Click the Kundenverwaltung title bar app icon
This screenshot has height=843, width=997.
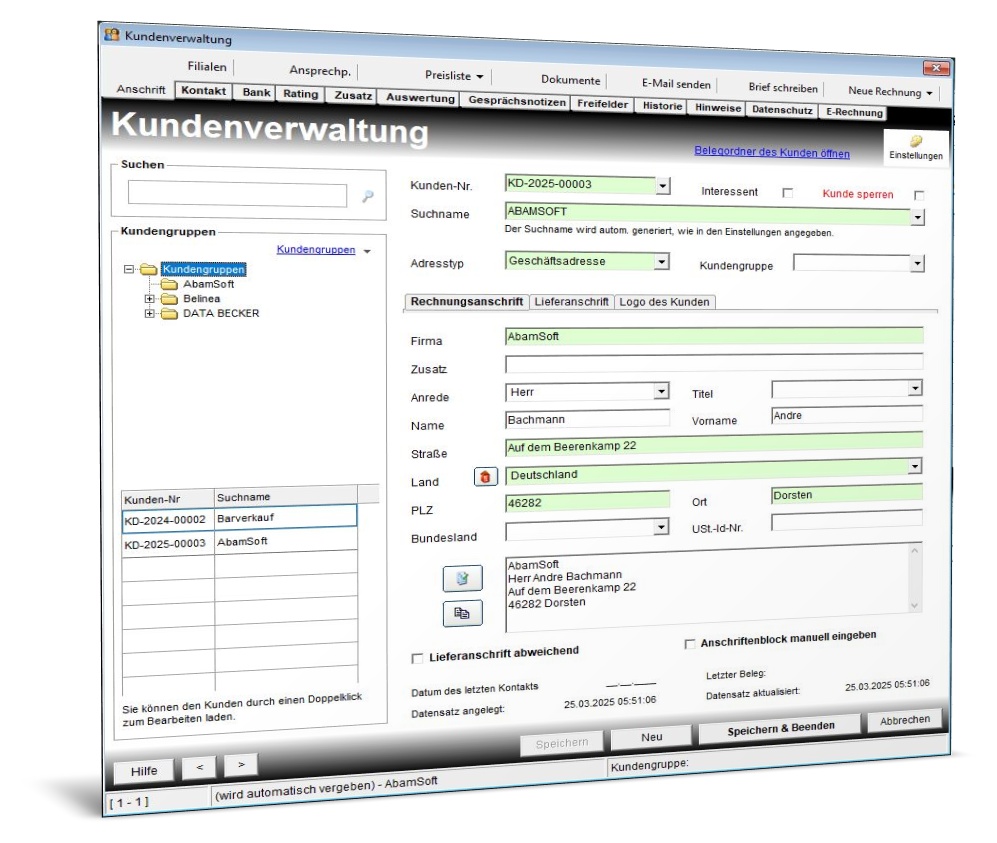click(x=112, y=34)
